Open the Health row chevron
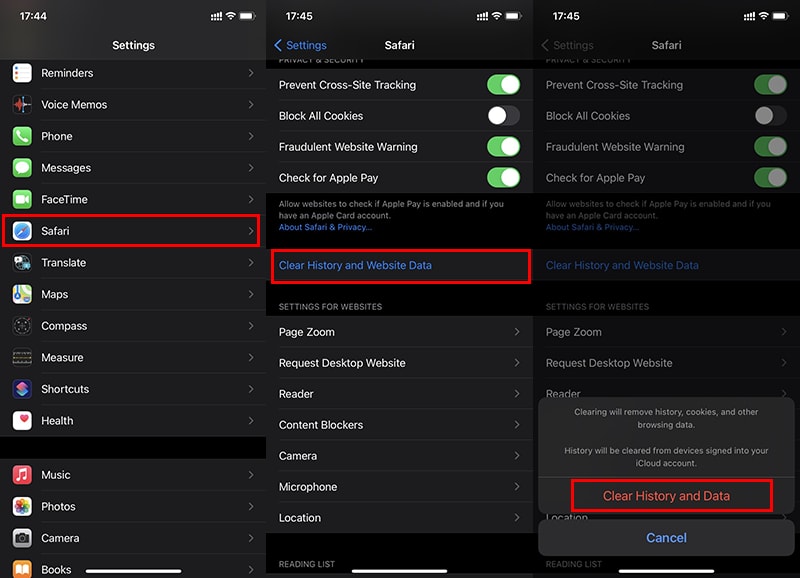 pos(251,421)
